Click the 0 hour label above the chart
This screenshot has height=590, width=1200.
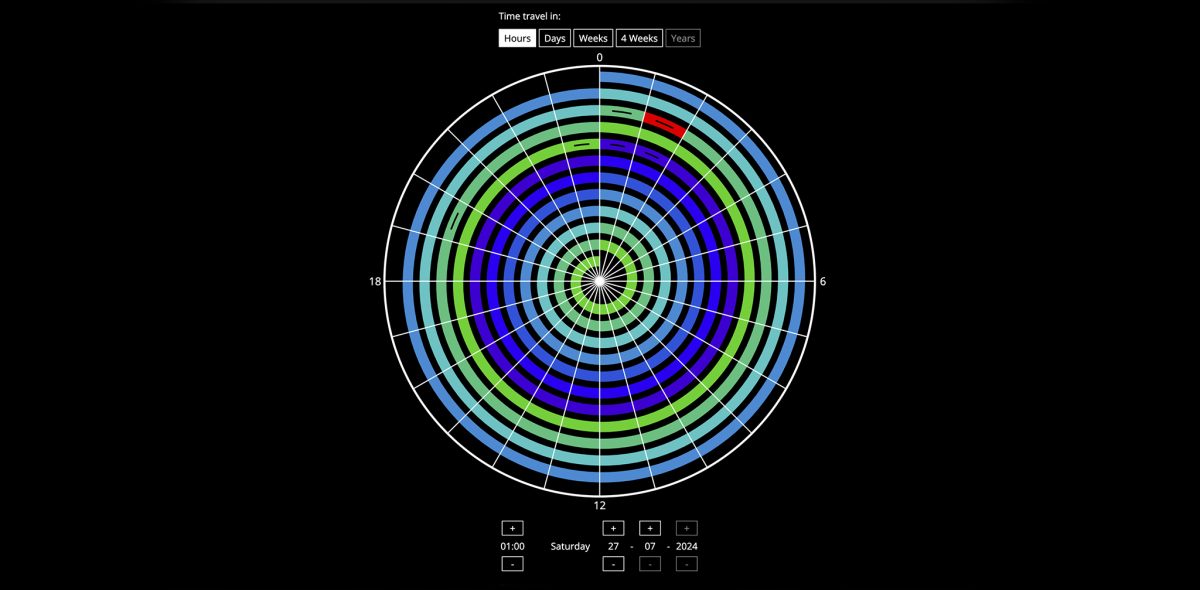(600, 58)
